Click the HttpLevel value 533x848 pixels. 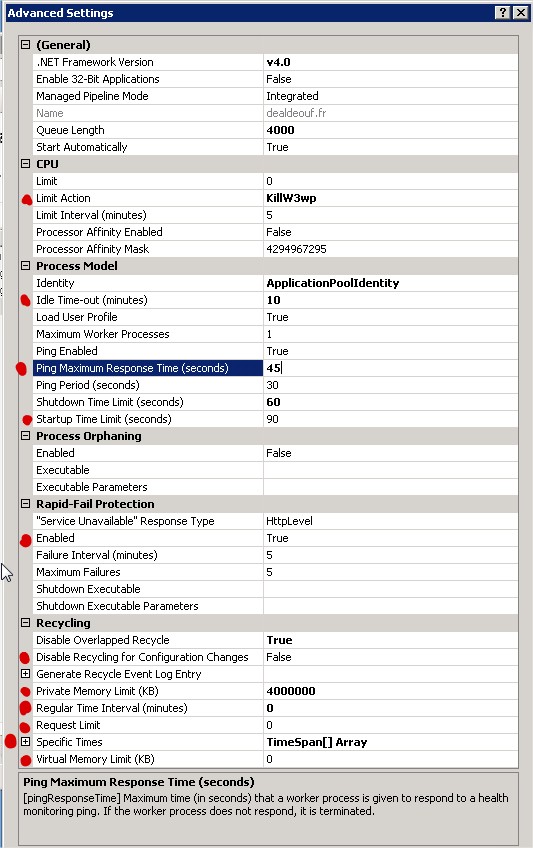pyautogui.click(x=390, y=521)
